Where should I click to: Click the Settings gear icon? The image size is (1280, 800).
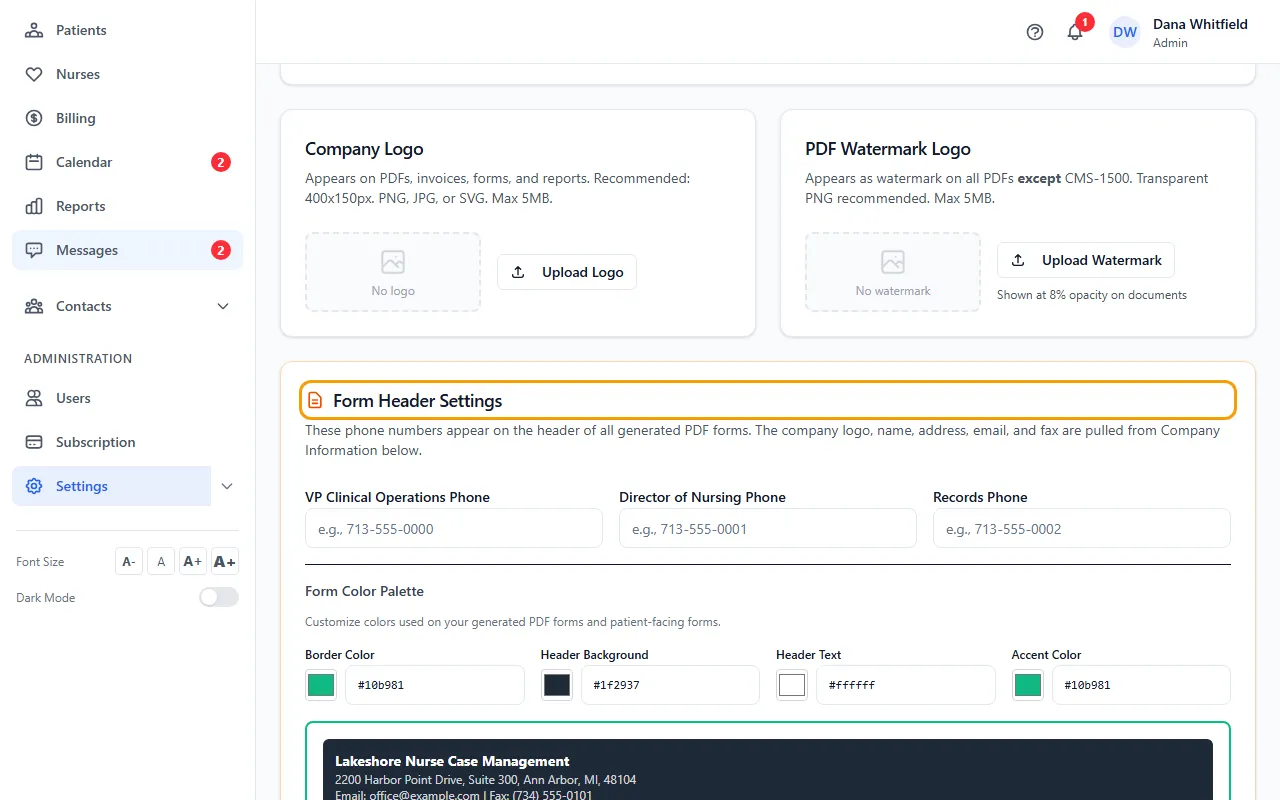pyautogui.click(x=34, y=486)
